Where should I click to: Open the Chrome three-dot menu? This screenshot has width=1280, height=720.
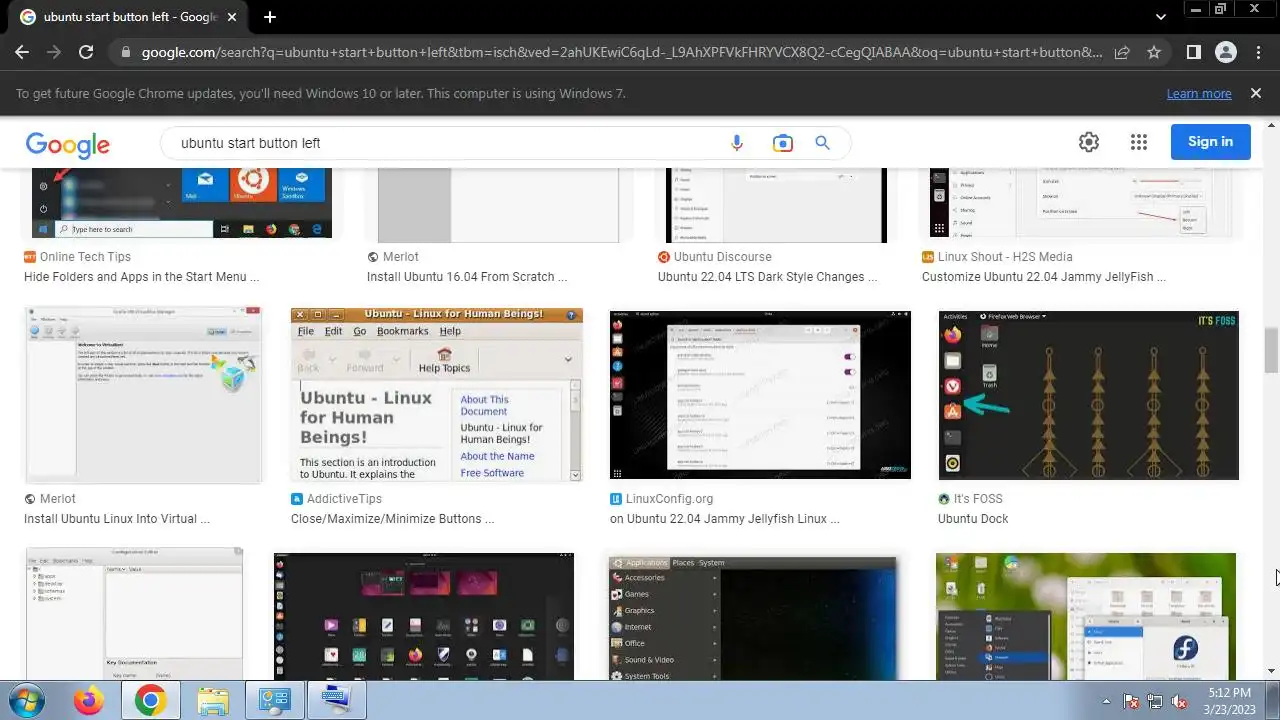(x=1258, y=52)
